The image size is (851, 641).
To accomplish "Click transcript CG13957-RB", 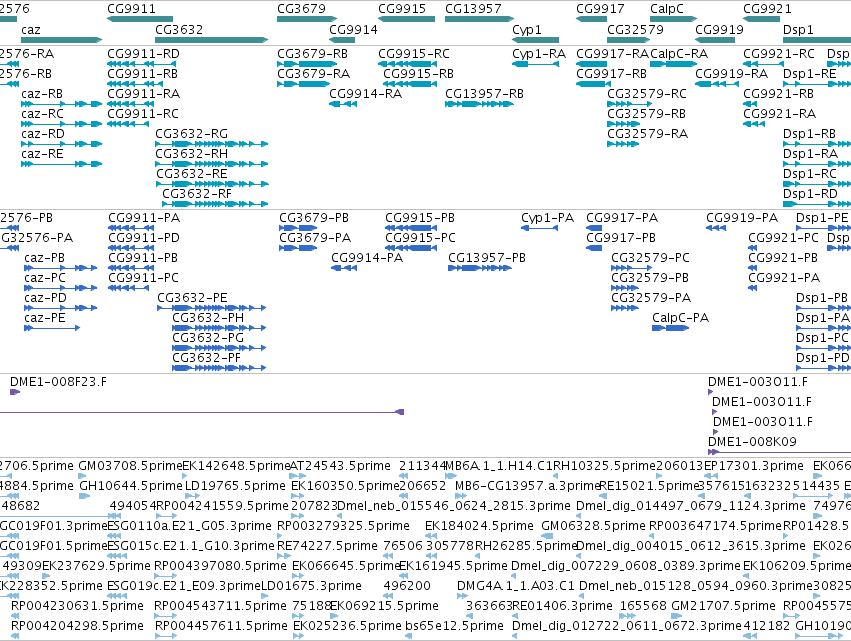I will click(x=485, y=94).
